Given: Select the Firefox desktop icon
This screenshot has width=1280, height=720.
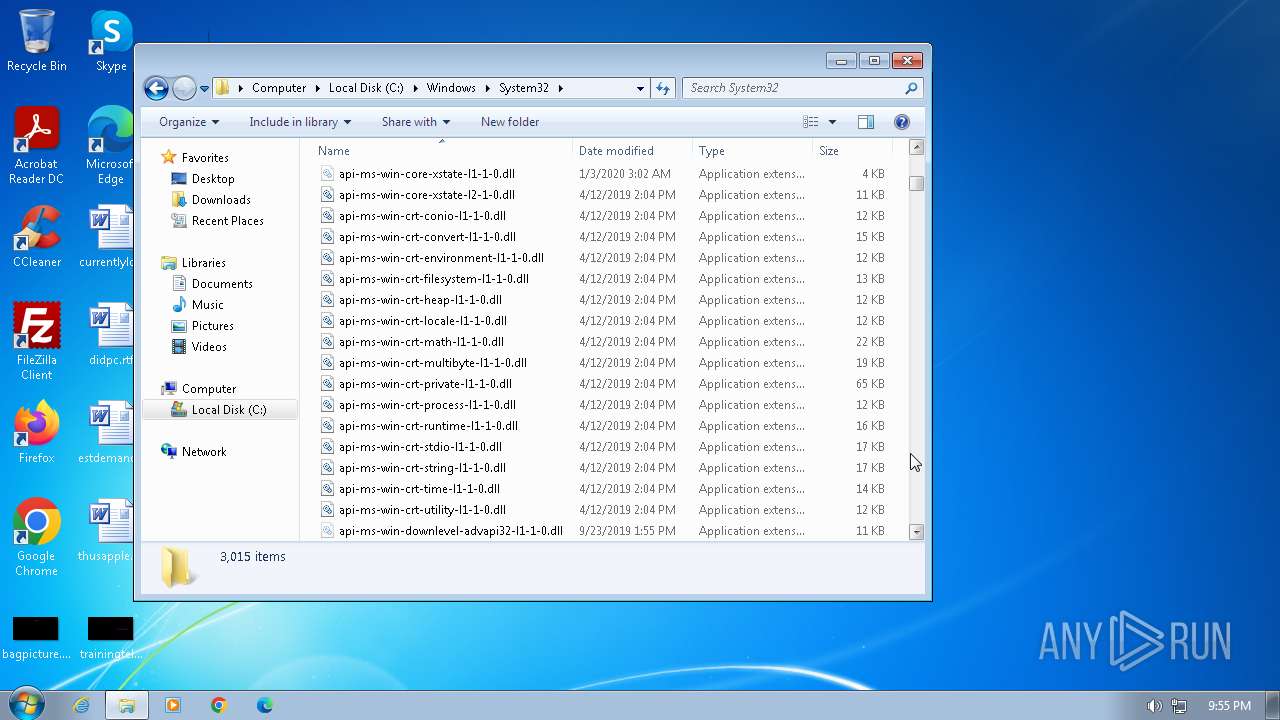Looking at the screenshot, I should (37, 433).
